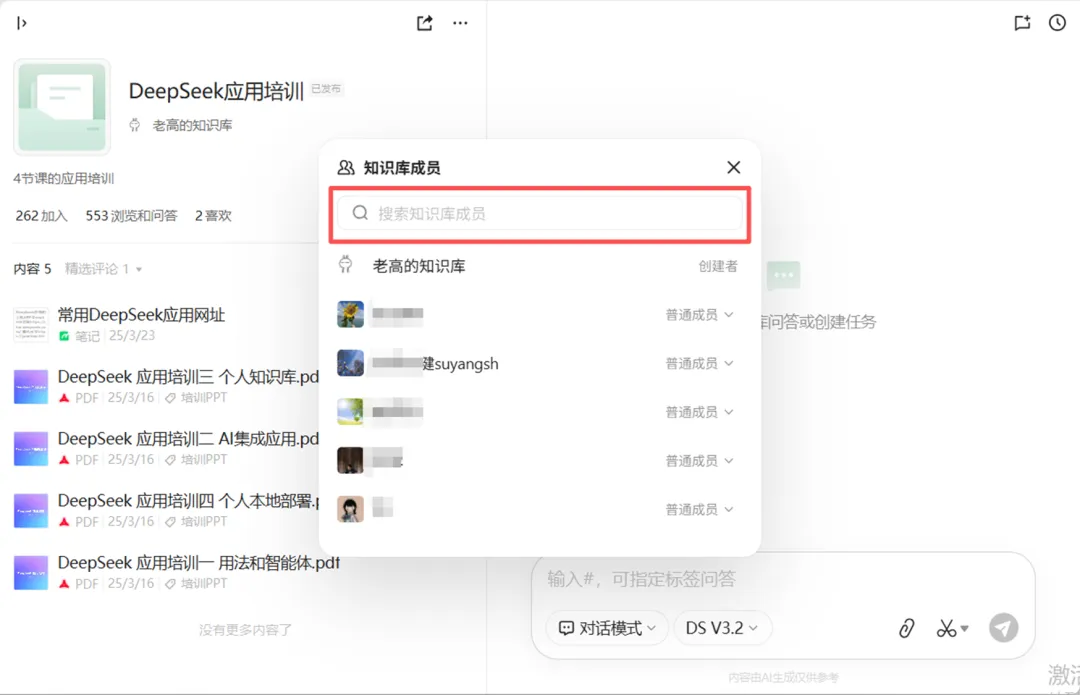Click the DeepSeek应用培训 knowledge base cover image

point(62,107)
